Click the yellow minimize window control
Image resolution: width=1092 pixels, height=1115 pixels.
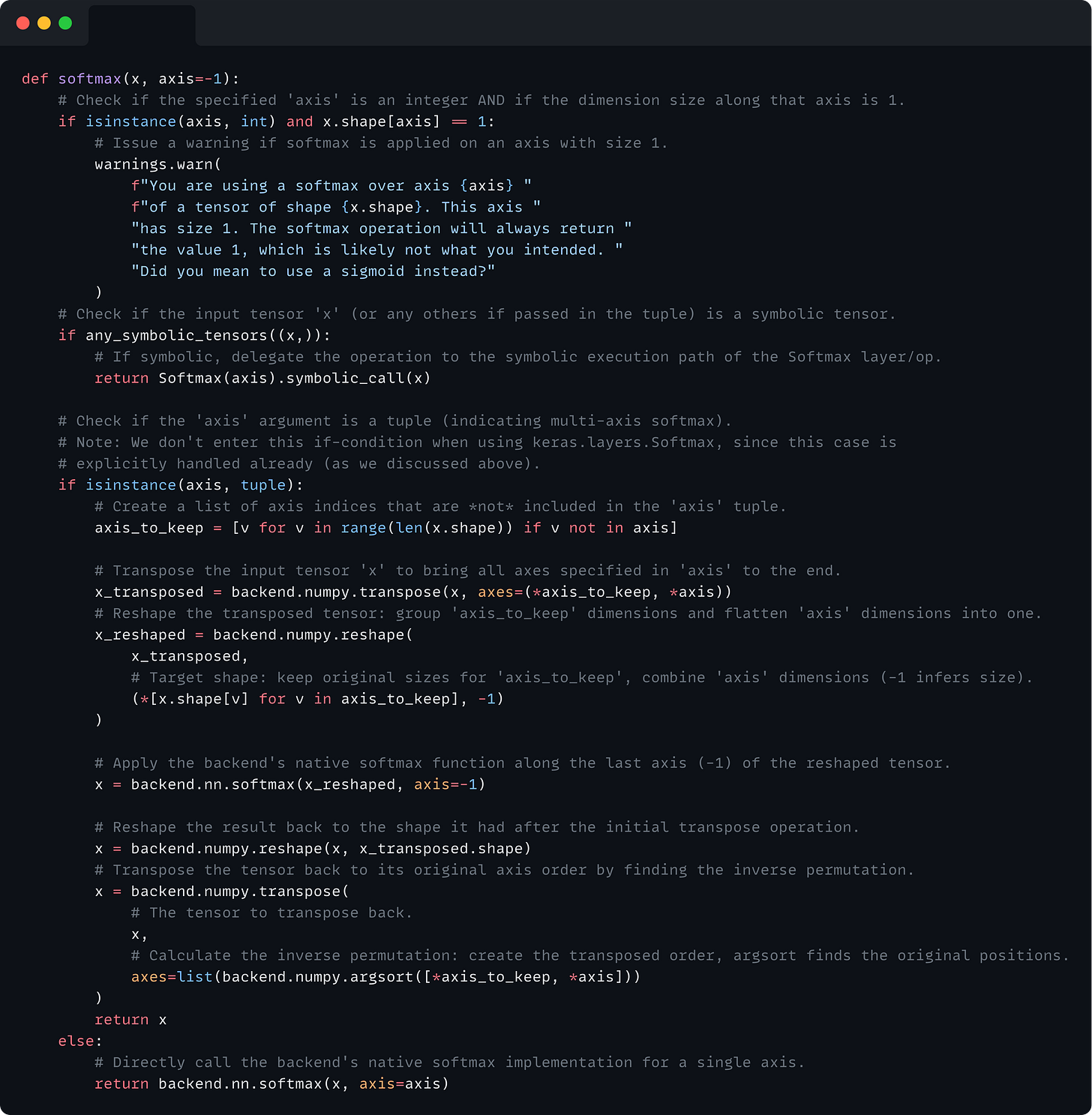coord(44,23)
